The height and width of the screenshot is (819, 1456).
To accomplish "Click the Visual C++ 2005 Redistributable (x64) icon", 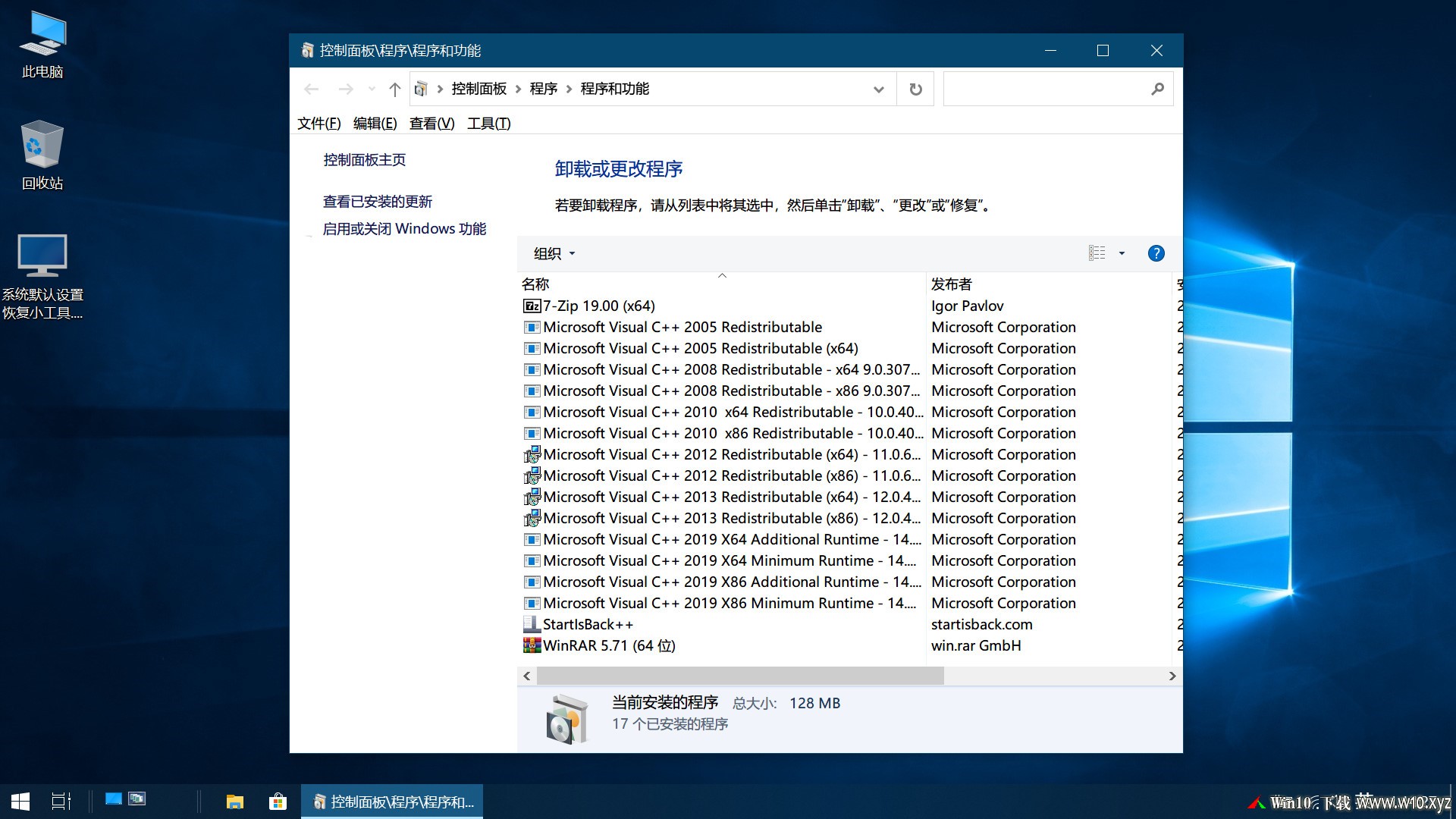I will 532,349.
